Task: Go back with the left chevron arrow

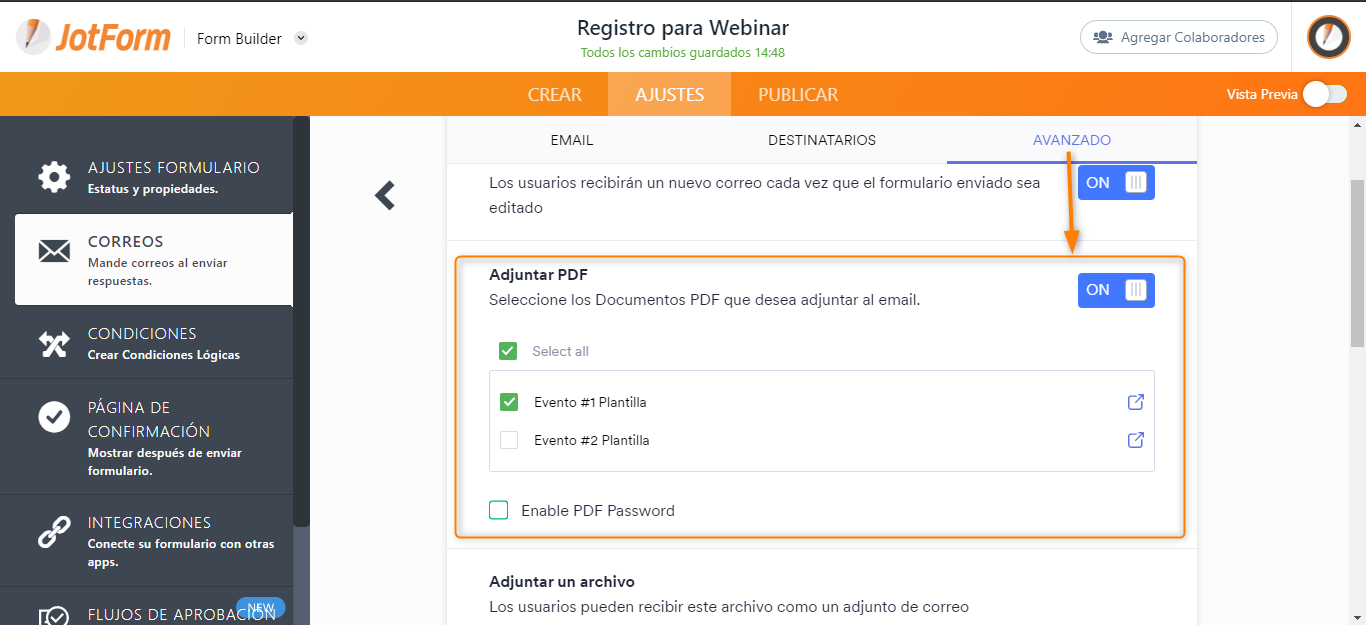Action: coord(385,195)
